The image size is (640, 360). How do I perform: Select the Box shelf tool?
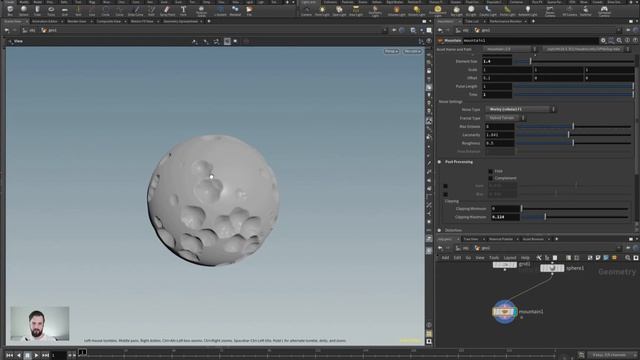tap(10, 10)
